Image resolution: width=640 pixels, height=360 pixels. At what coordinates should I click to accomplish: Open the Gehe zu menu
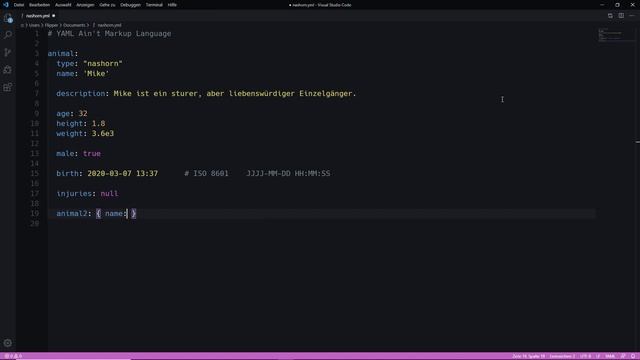tap(107, 5)
